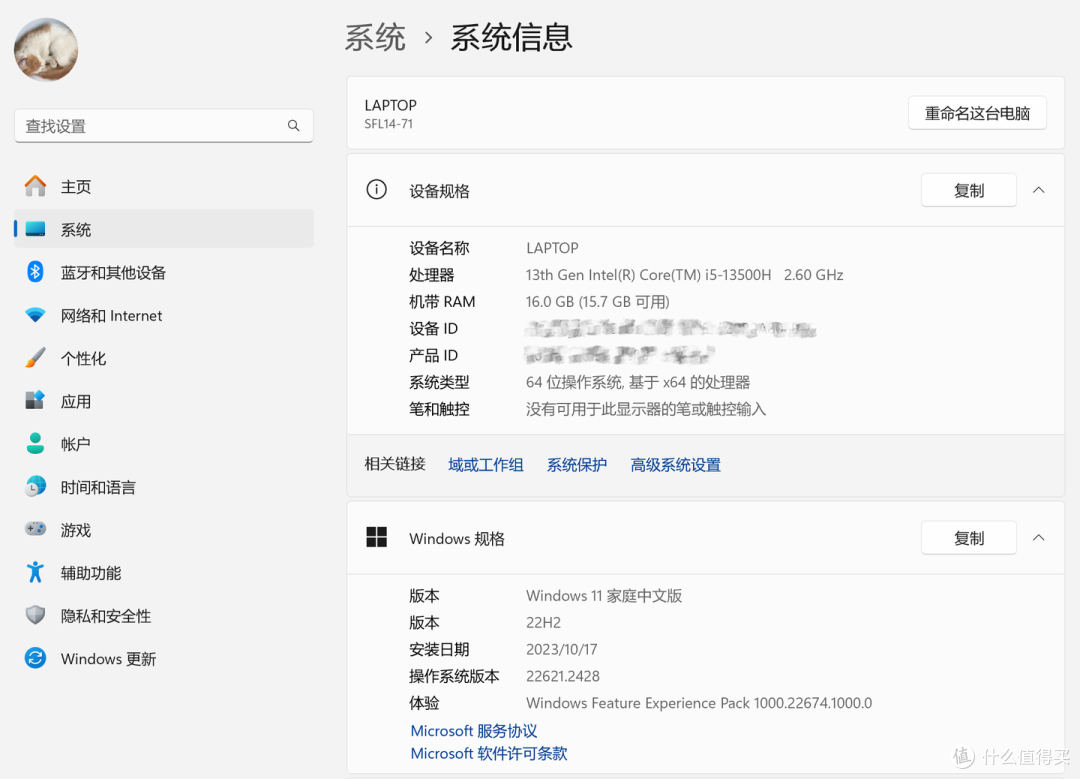Open the 辅助功能 settings page

(x=164, y=572)
